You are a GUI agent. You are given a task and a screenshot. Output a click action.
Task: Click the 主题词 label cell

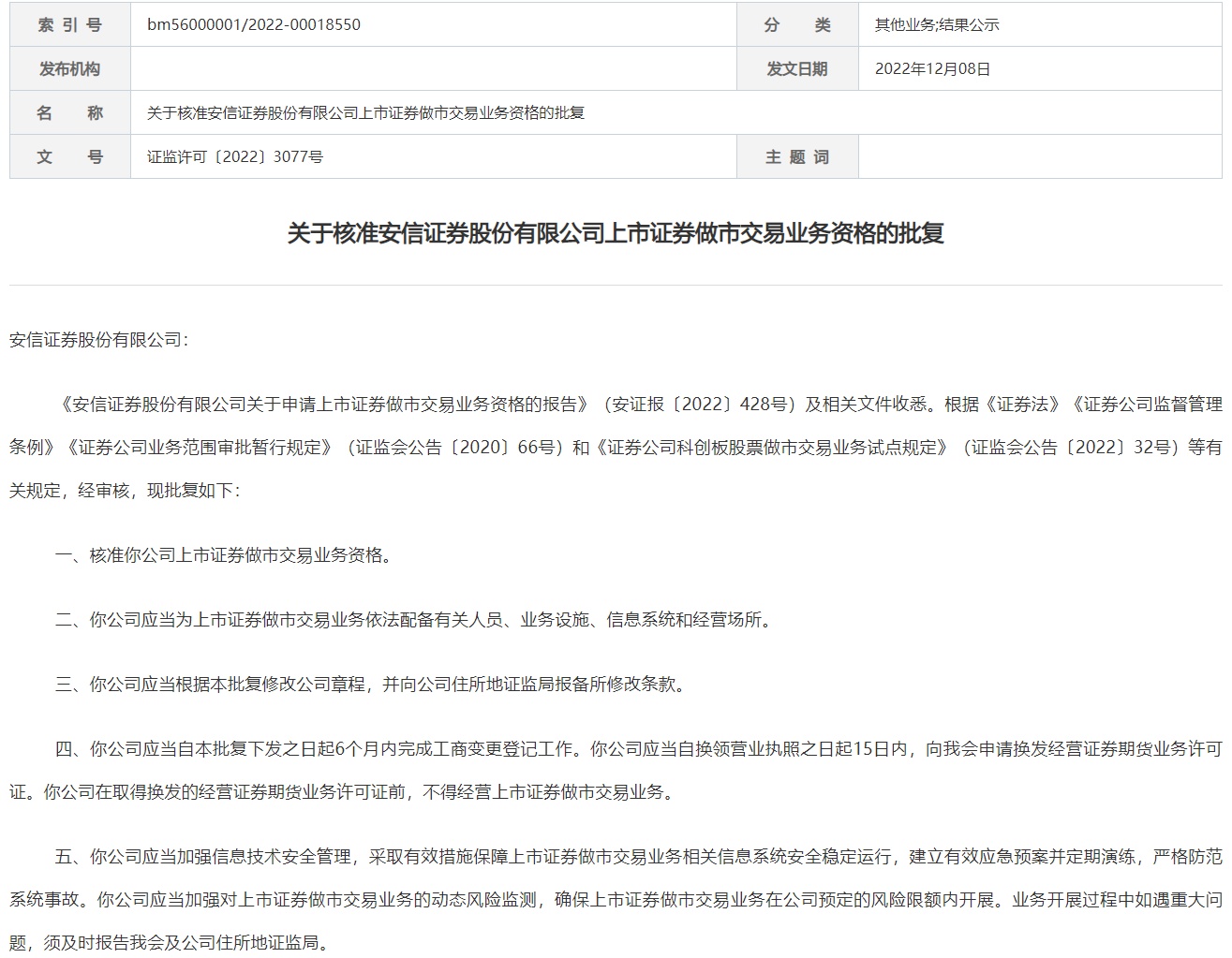[798, 157]
